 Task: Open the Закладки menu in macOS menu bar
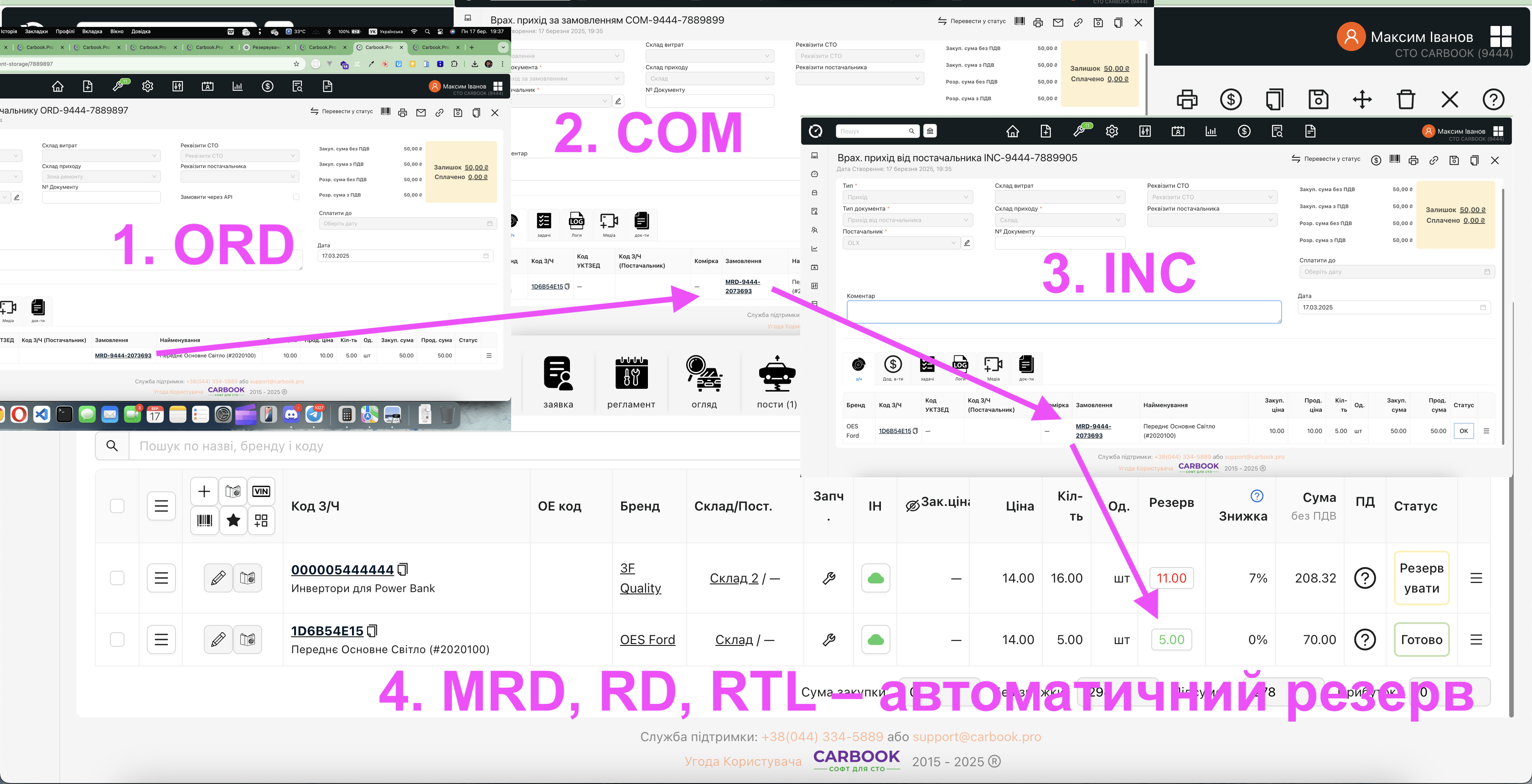36,31
